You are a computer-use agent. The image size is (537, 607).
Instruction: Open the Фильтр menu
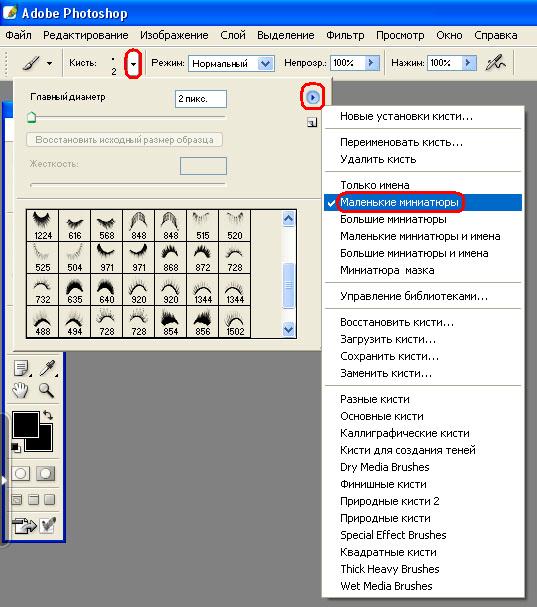(x=345, y=35)
